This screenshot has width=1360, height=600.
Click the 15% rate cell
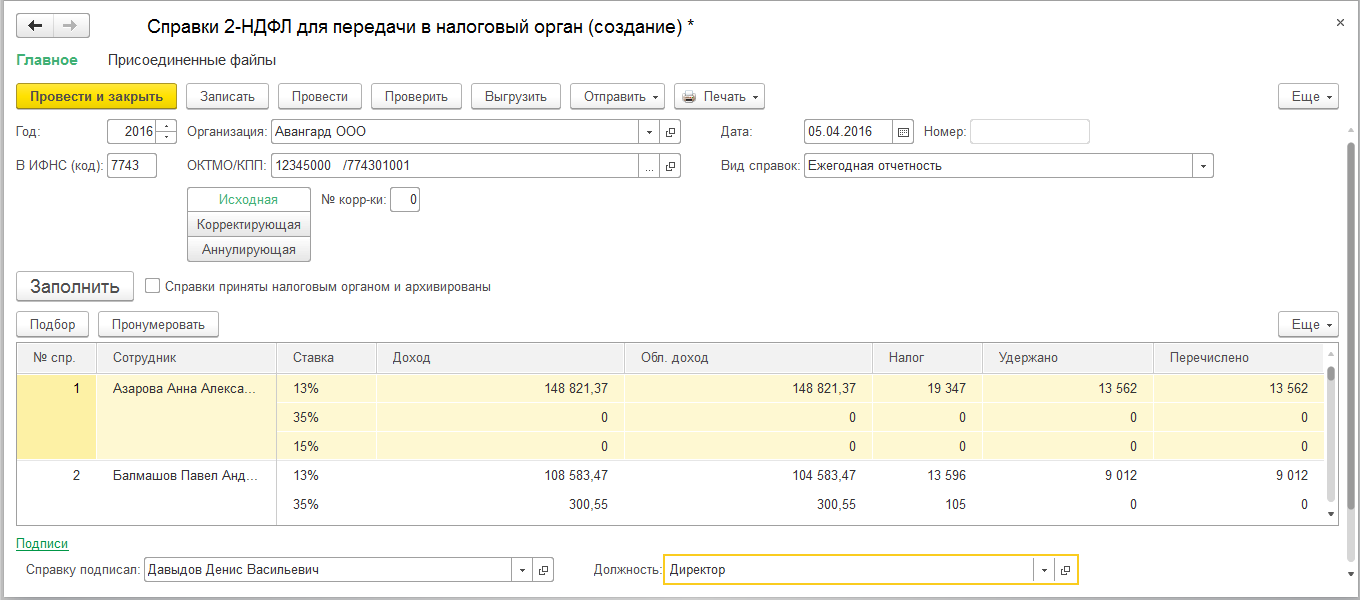coord(326,446)
